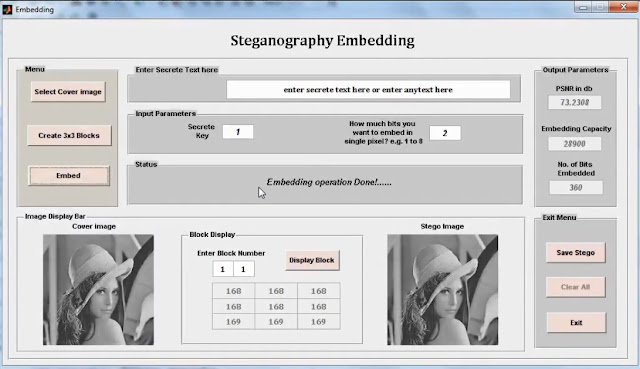The image size is (640, 369).
Task: Click the top-middle block cell 168
Action: [276, 291]
